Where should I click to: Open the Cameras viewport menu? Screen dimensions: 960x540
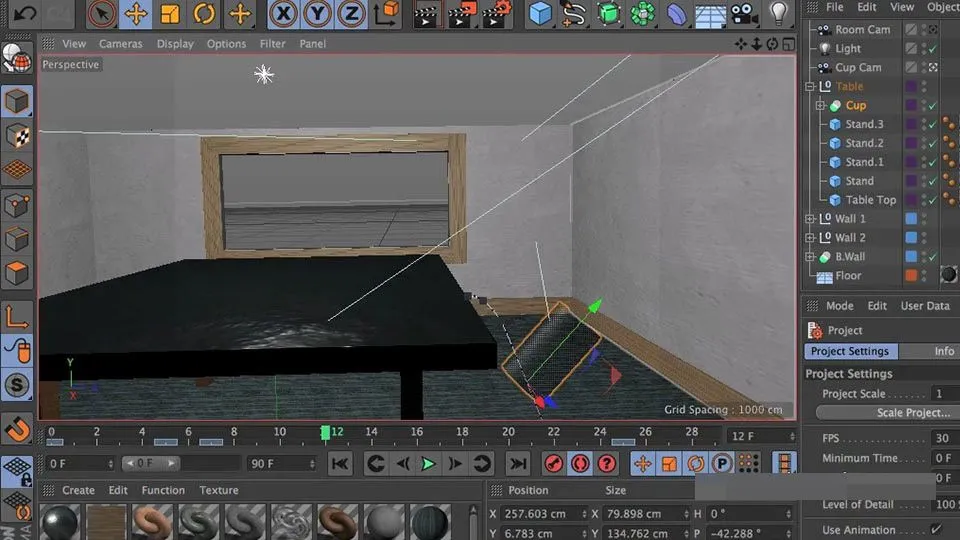click(120, 44)
